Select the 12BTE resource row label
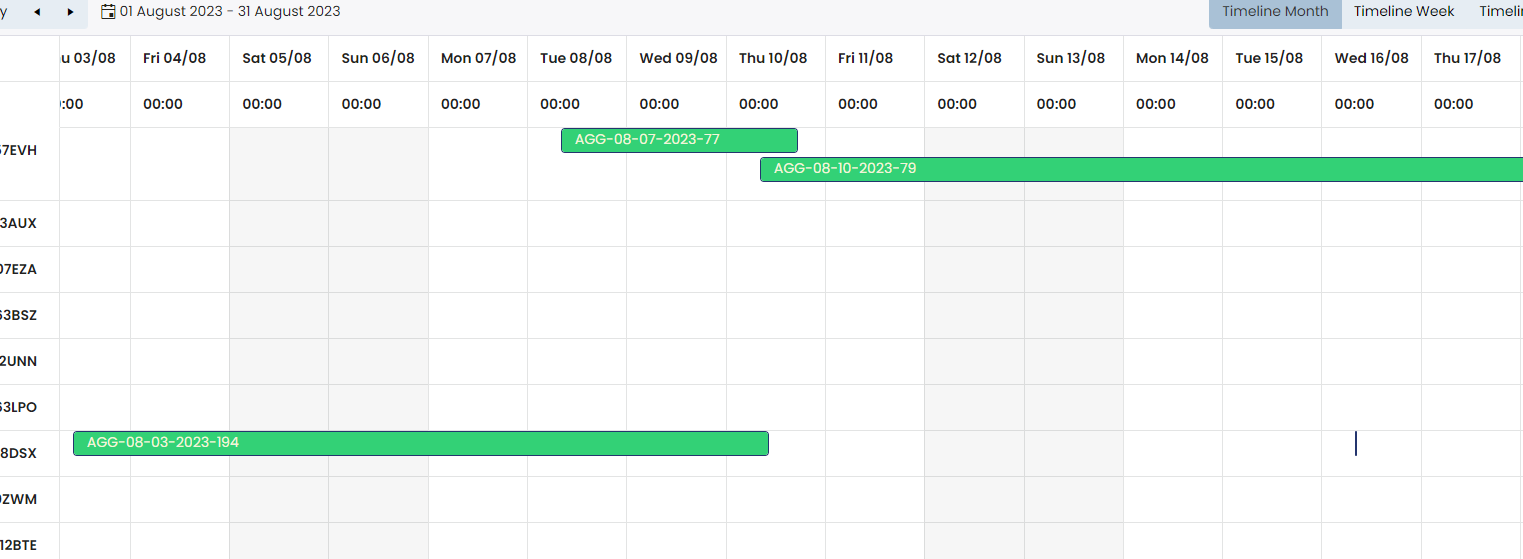Image resolution: width=1523 pixels, height=559 pixels. point(18,545)
